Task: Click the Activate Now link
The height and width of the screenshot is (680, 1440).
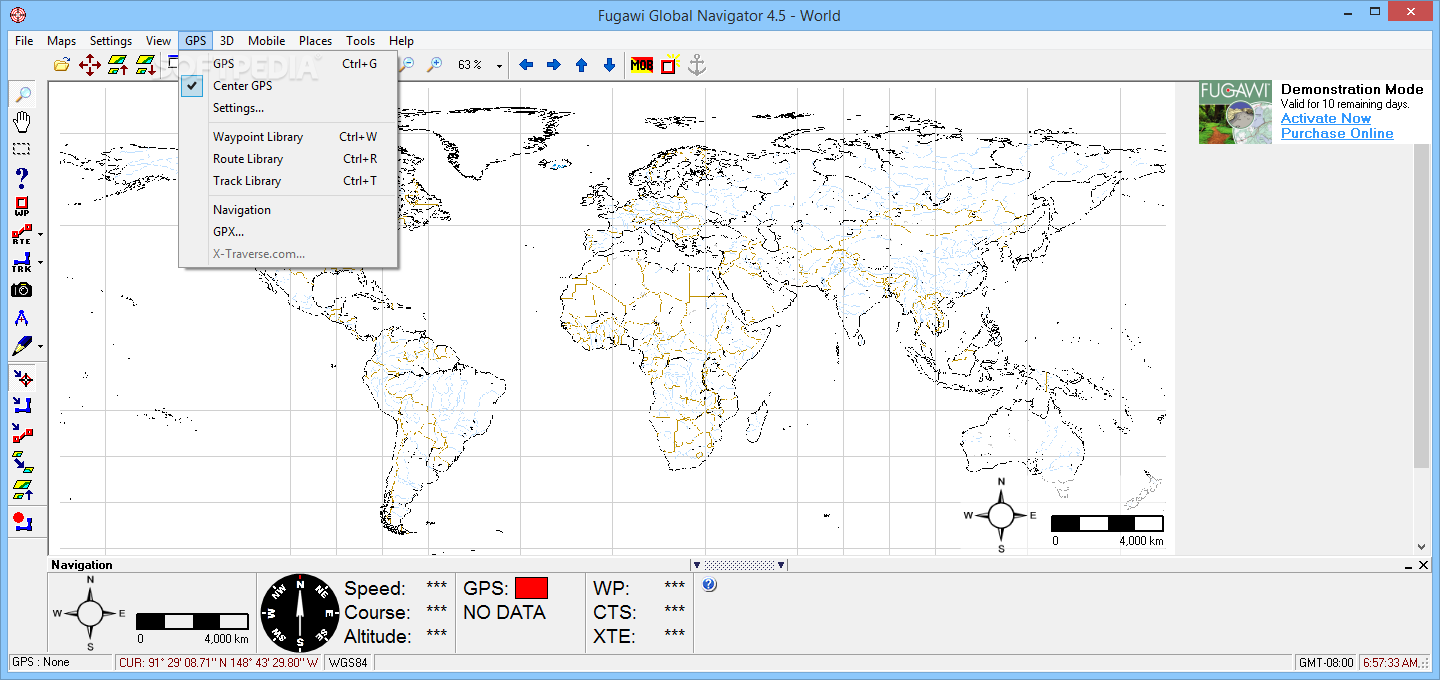Action: (x=1326, y=118)
